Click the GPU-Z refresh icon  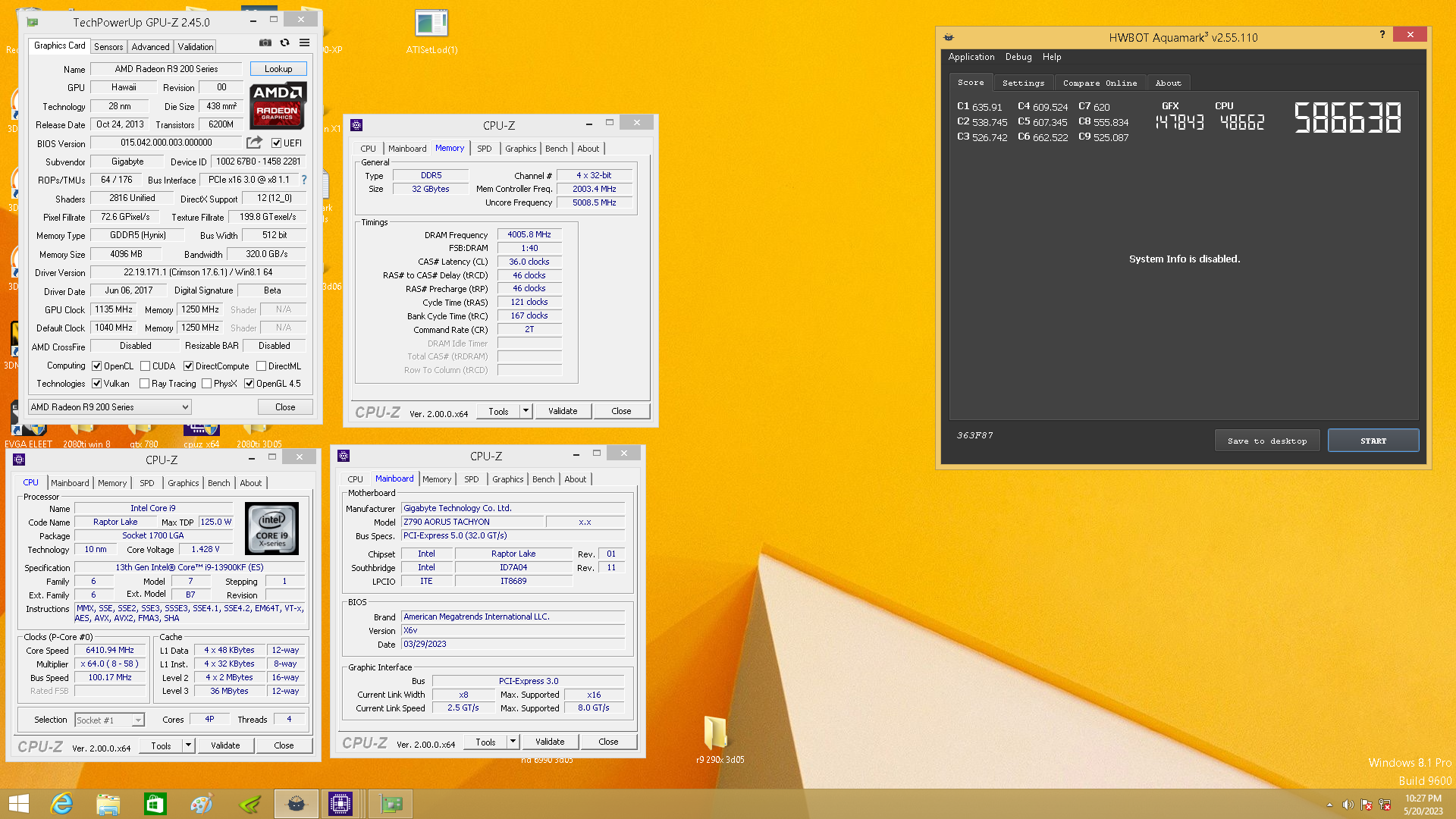coord(285,43)
